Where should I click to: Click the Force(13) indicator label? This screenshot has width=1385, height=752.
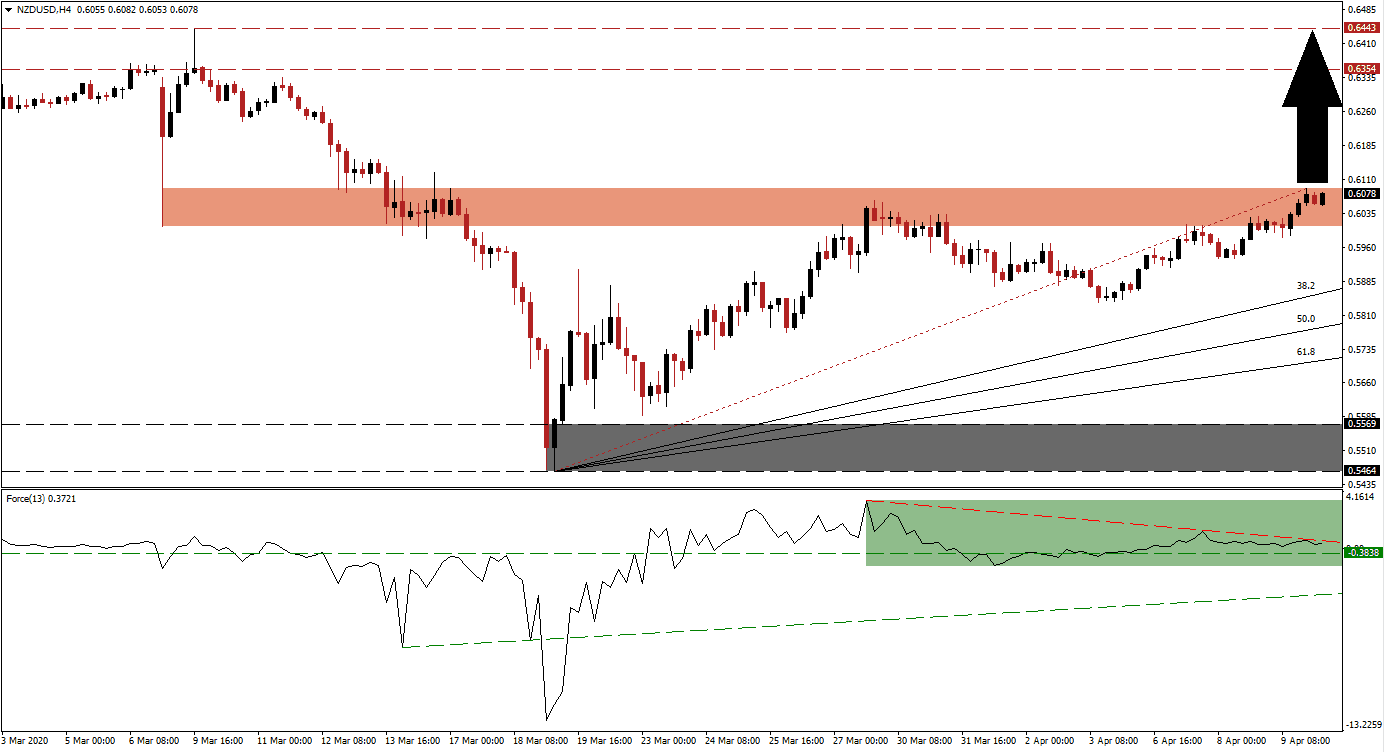coord(28,497)
